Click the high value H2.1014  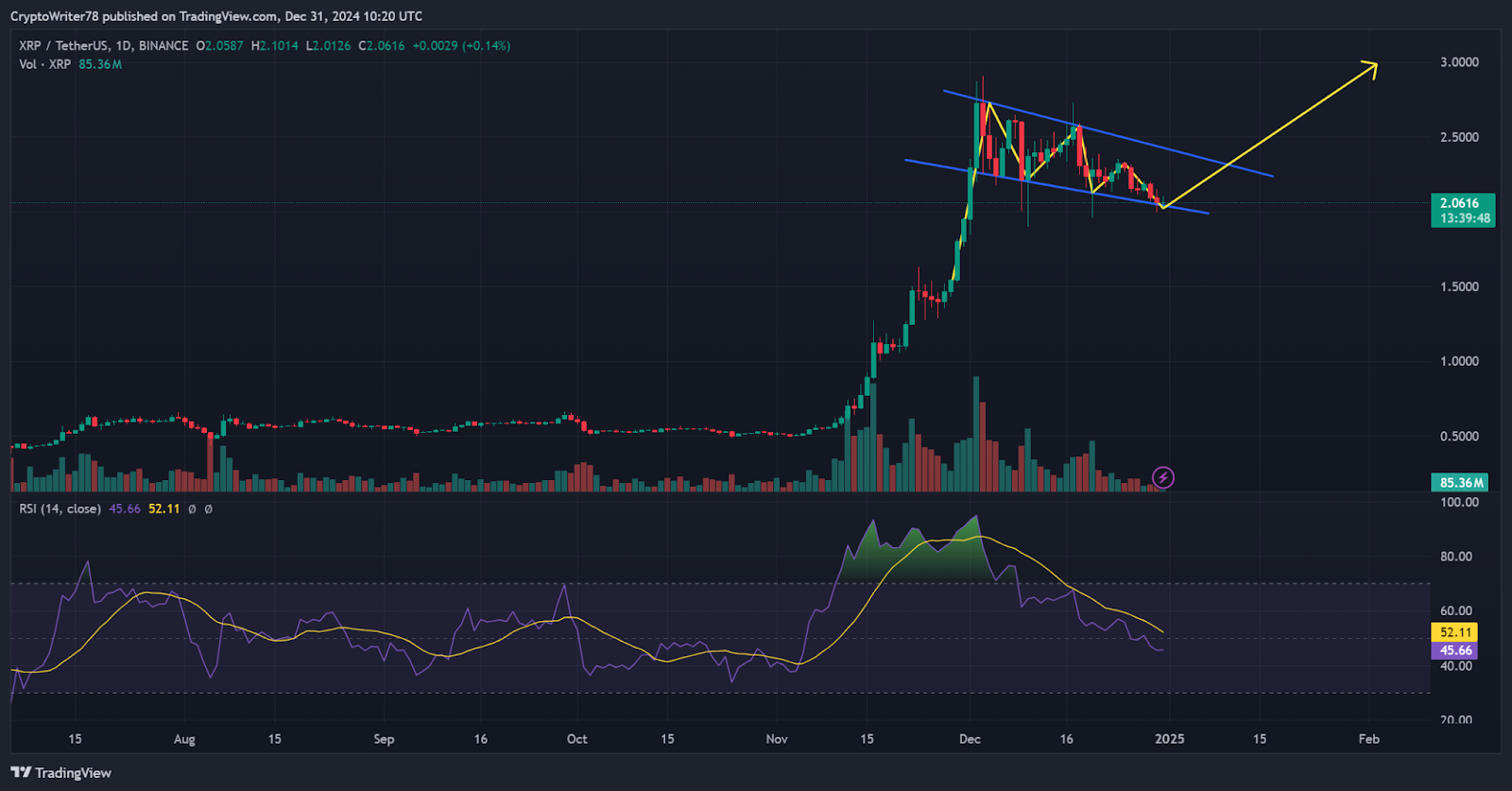click(275, 45)
